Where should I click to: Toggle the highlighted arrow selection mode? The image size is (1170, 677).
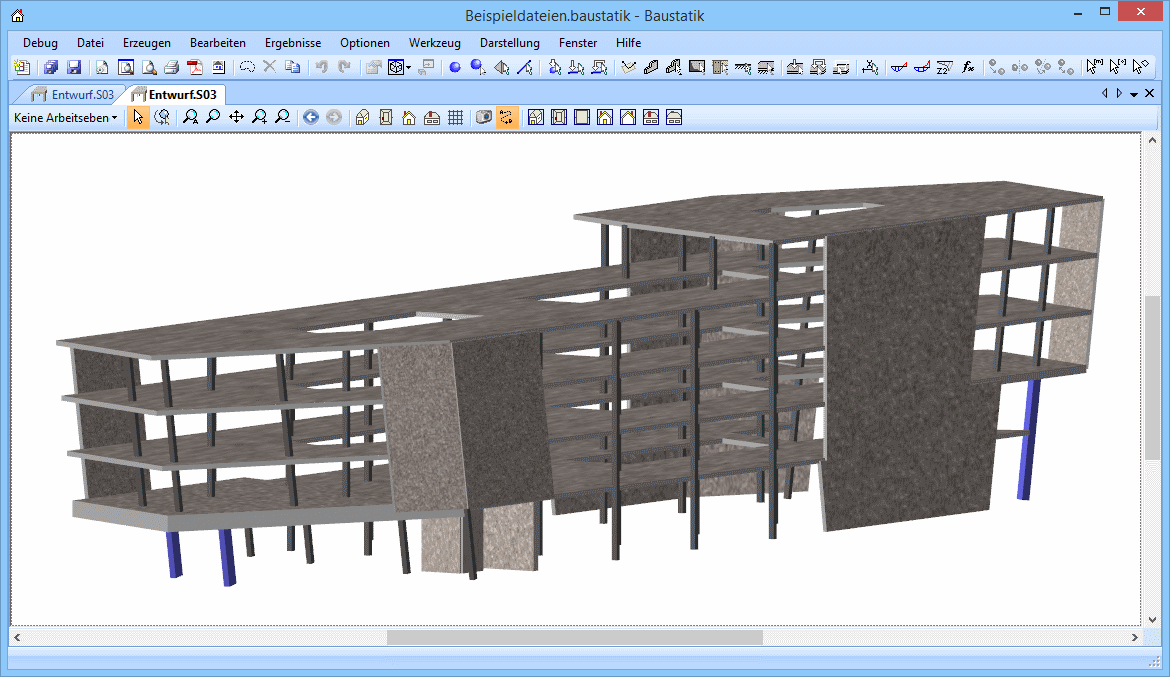coord(138,117)
